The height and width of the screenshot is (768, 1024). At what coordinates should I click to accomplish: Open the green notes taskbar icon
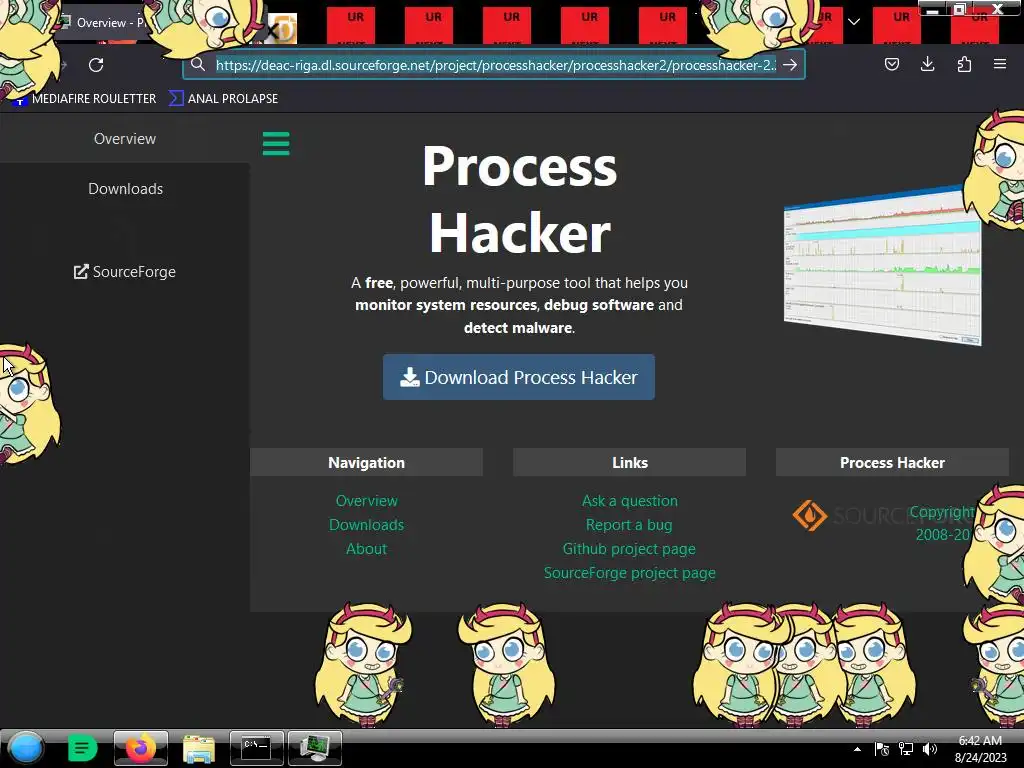pos(82,748)
